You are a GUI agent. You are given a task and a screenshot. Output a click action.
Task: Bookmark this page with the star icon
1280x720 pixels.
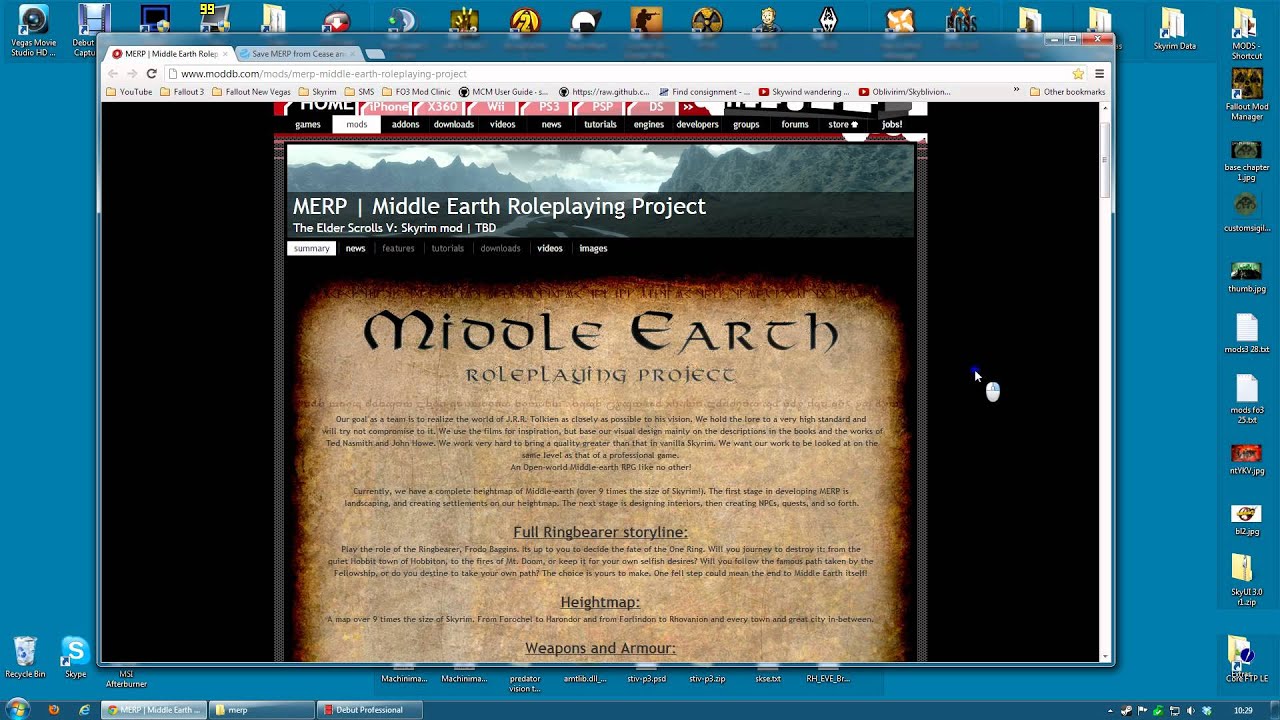1078,73
